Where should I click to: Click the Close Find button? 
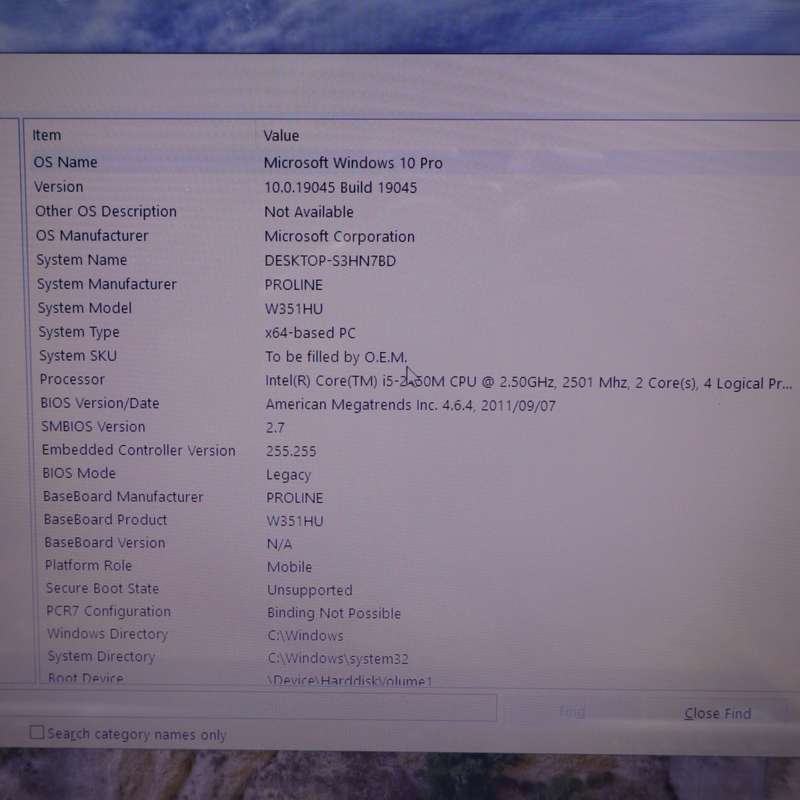[x=717, y=713]
